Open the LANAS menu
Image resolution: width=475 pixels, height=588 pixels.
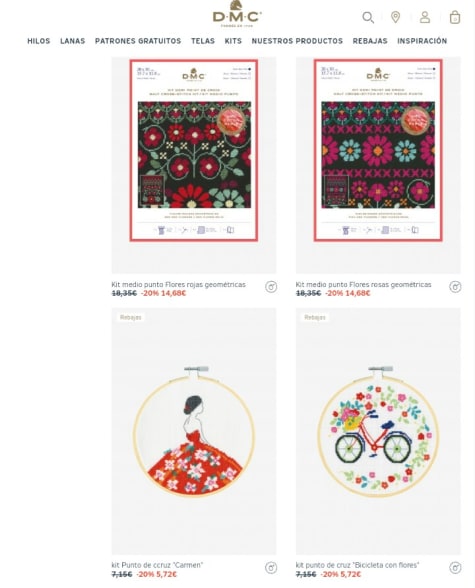point(72,41)
